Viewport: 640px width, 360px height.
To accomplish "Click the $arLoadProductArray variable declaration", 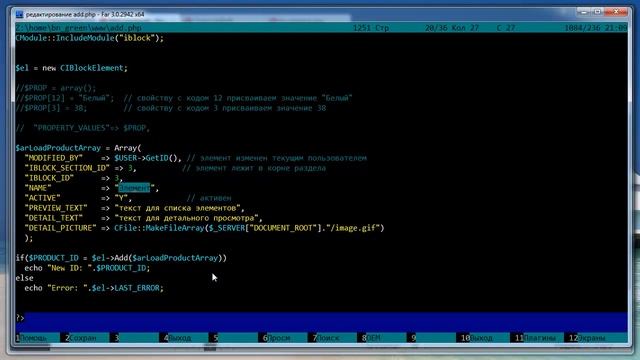I will (x=58, y=148).
